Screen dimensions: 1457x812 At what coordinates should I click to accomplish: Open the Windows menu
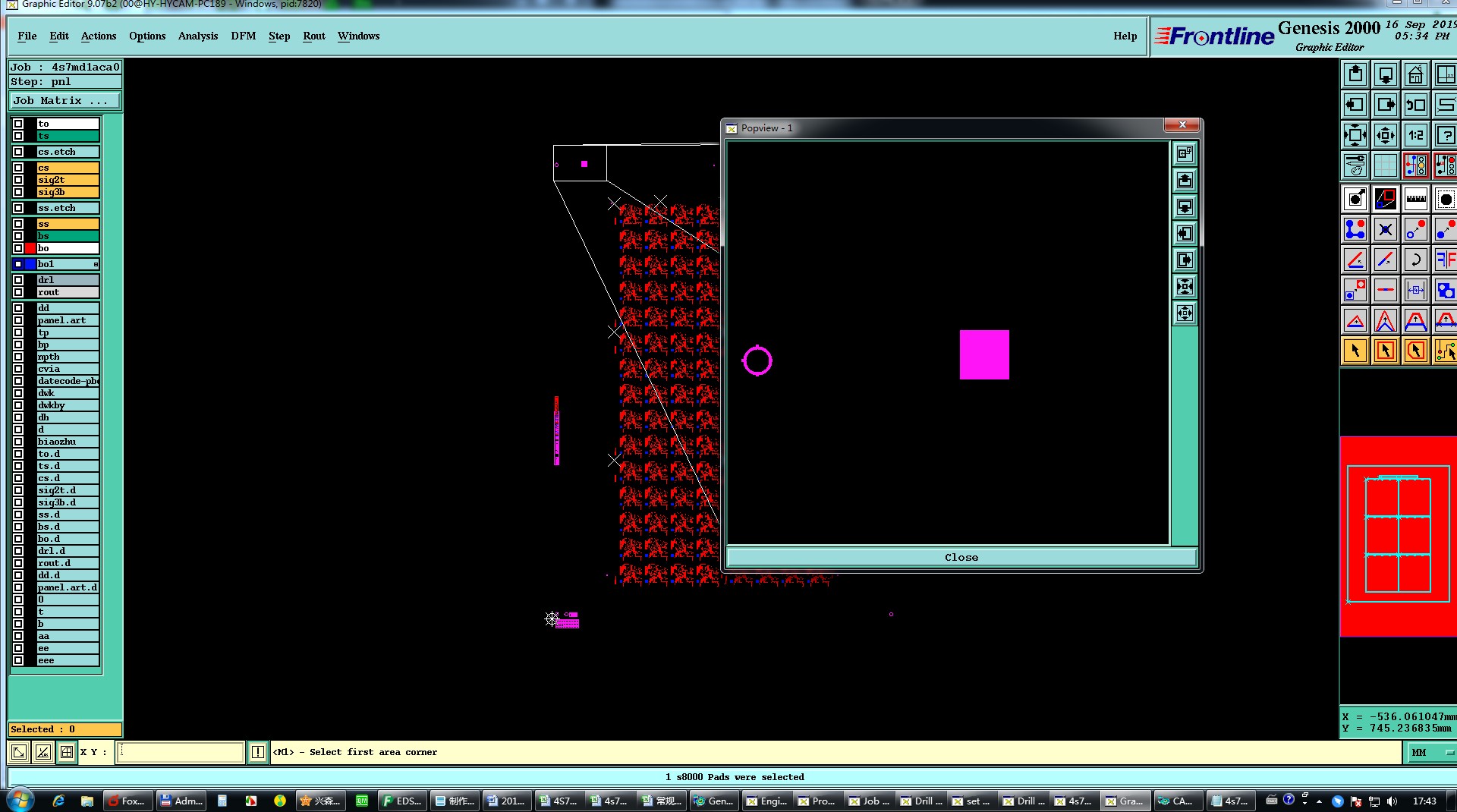pyautogui.click(x=358, y=36)
